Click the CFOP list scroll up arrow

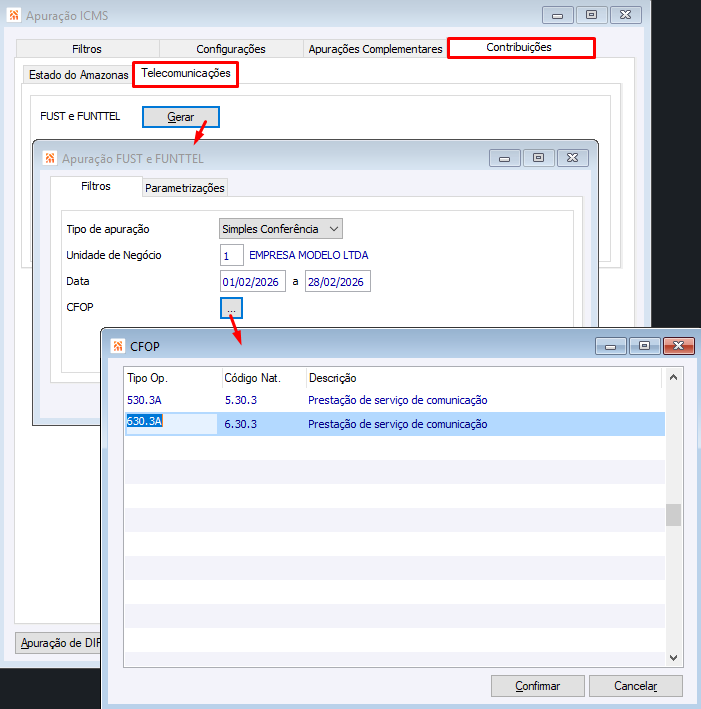673,378
